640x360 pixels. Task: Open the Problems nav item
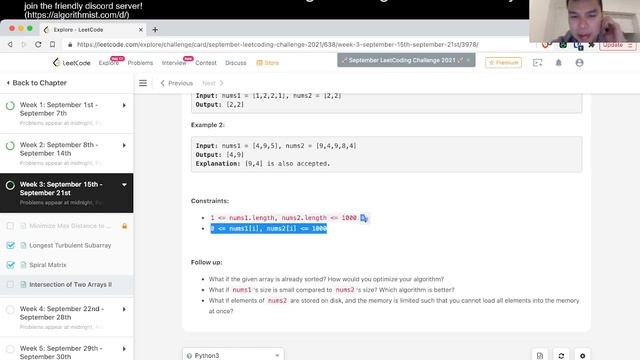click(140, 63)
